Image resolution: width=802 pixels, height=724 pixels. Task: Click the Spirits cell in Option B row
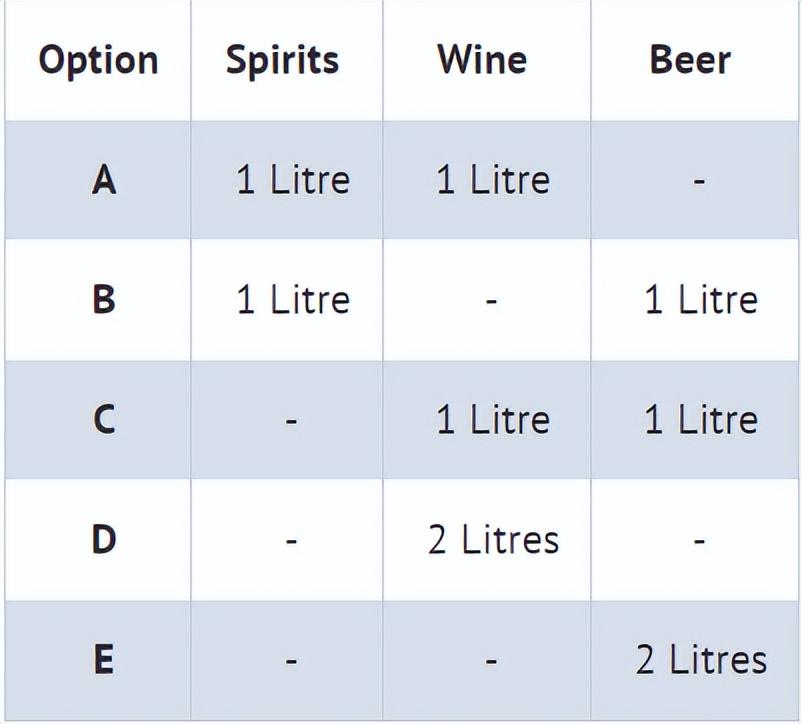pyautogui.click(x=293, y=299)
